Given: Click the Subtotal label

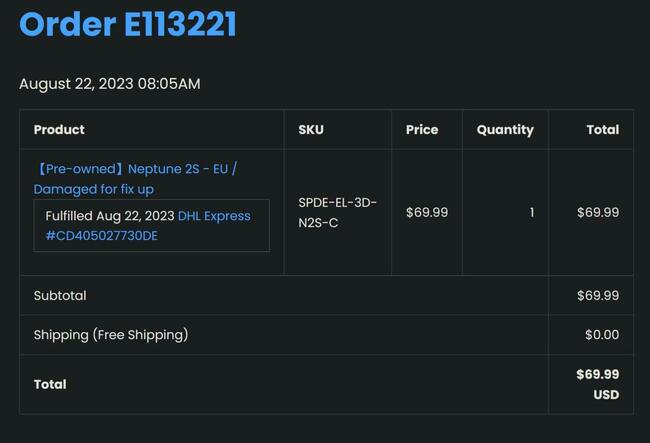Looking at the screenshot, I should click(x=60, y=296).
